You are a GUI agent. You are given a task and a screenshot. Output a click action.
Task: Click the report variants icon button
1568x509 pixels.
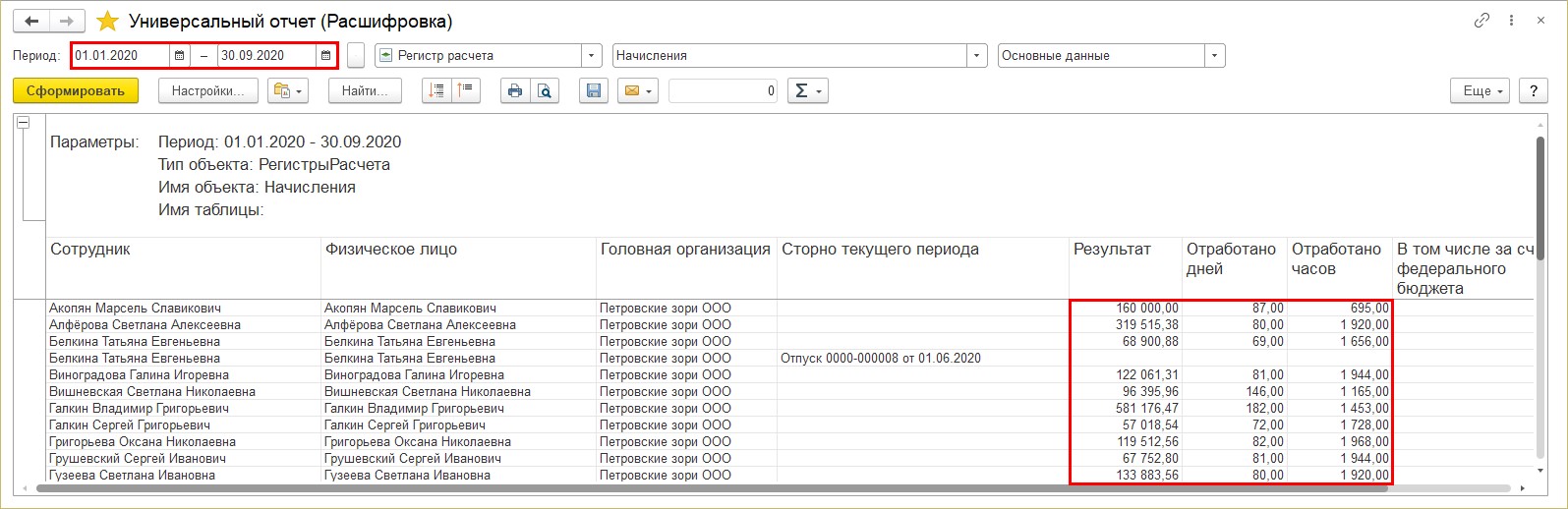tap(288, 91)
